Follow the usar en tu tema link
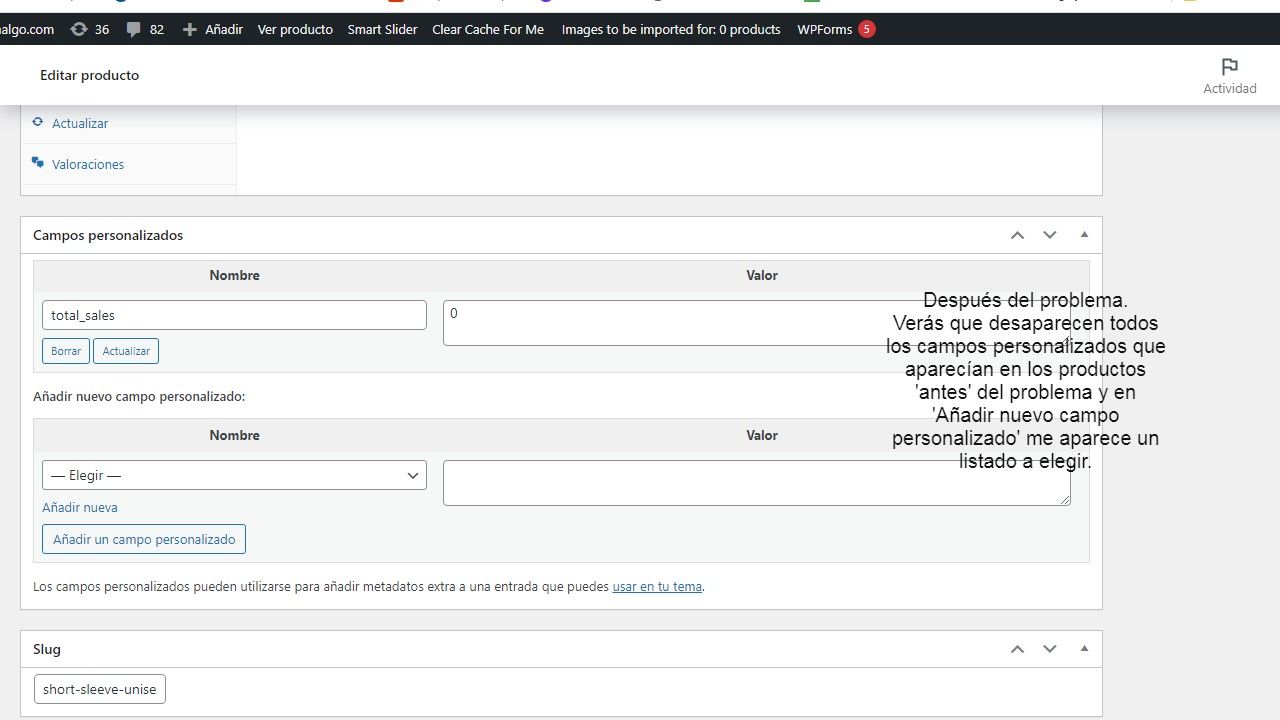The height and width of the screenshot is (720, 1280). (x=657, y=587)
